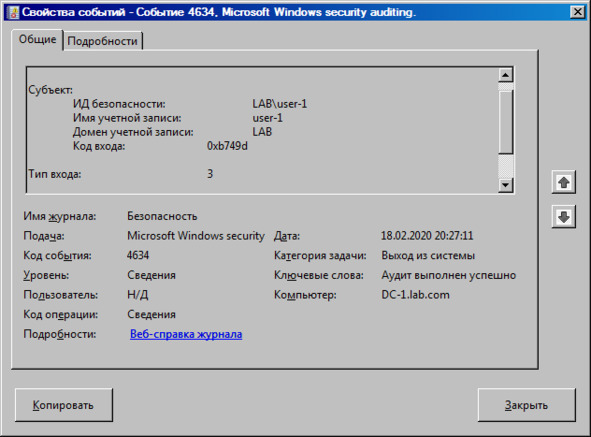Click the user-1 account name value
This screenshot has width=591, height=437.
click(267, 118)
